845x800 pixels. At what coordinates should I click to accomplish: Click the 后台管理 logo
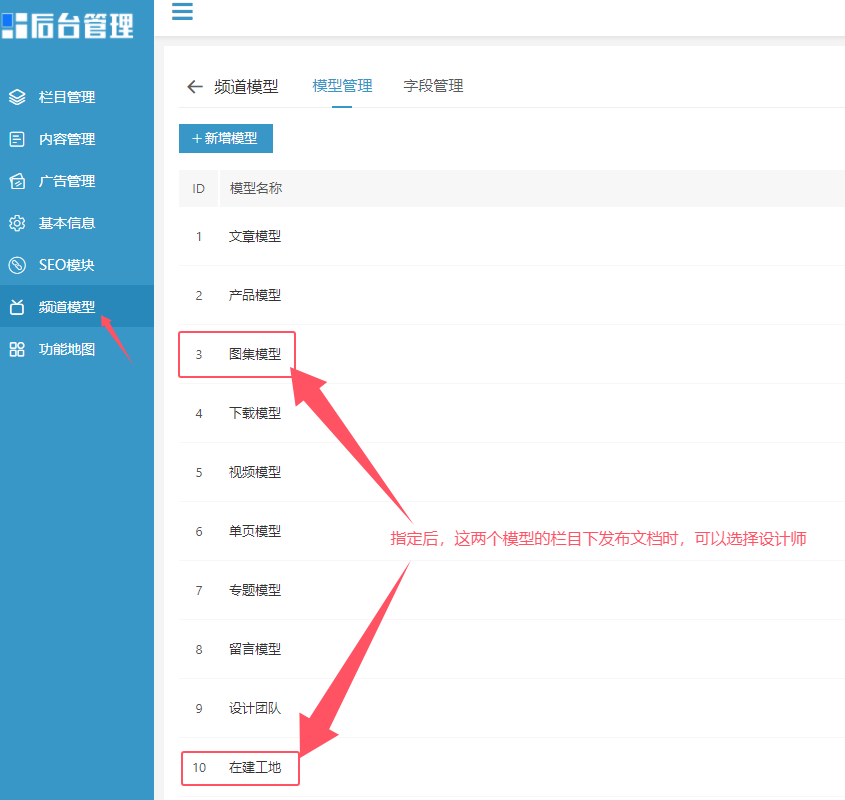tap(67, 25)
